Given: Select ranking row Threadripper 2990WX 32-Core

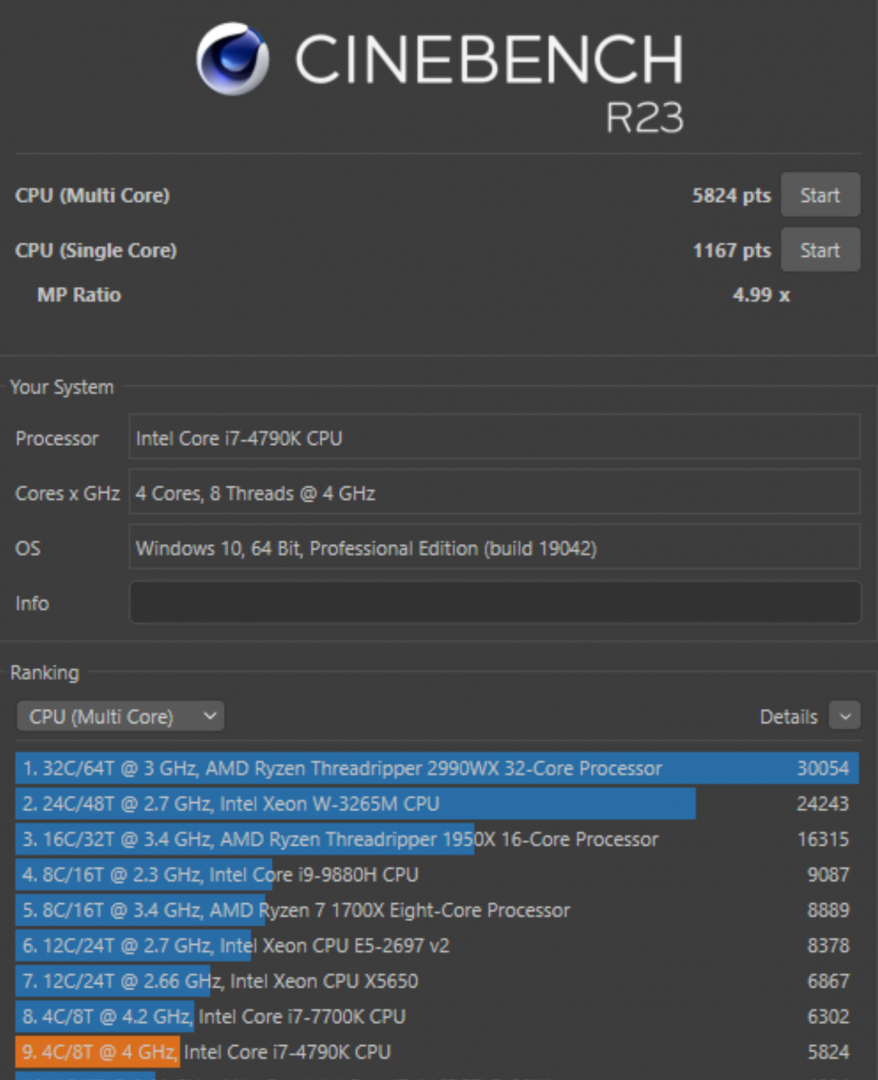Looking at the screenshot, I should pyautogui.click(x=437, y=768).
